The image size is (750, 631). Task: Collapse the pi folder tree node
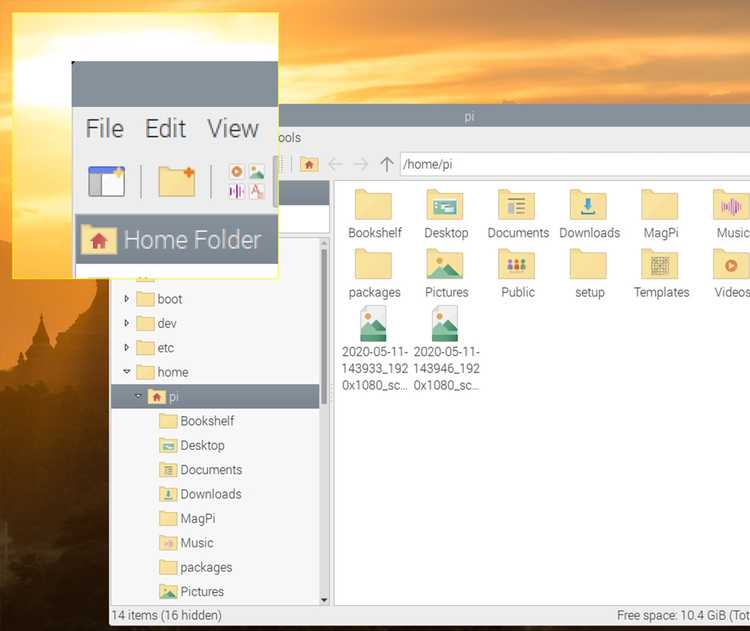coord(138,396)
